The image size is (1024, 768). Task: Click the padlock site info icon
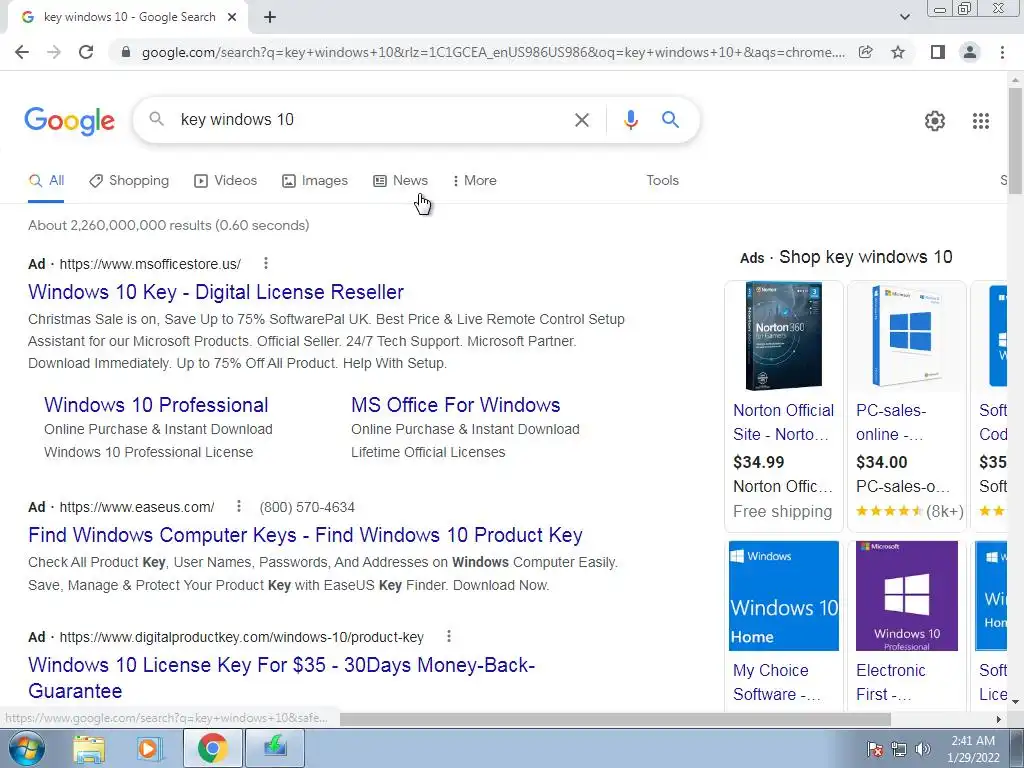pyautogui.click(x=127, y=52)
